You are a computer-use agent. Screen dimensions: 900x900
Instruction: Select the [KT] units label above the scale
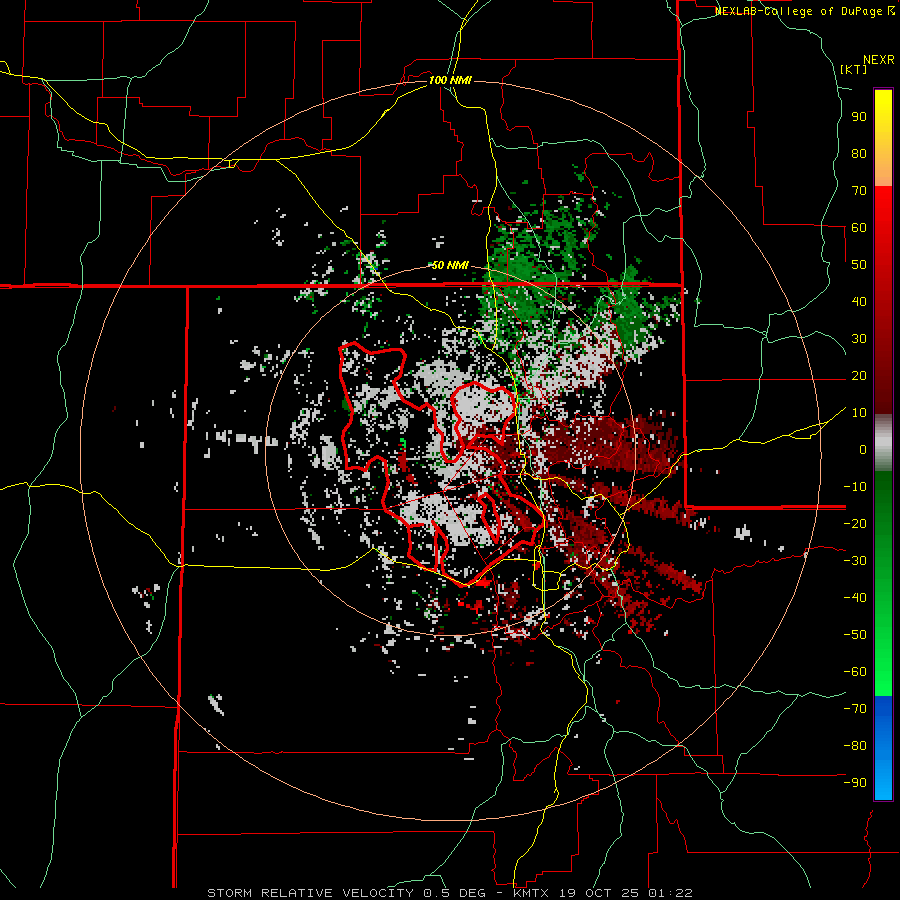[854, 69]
